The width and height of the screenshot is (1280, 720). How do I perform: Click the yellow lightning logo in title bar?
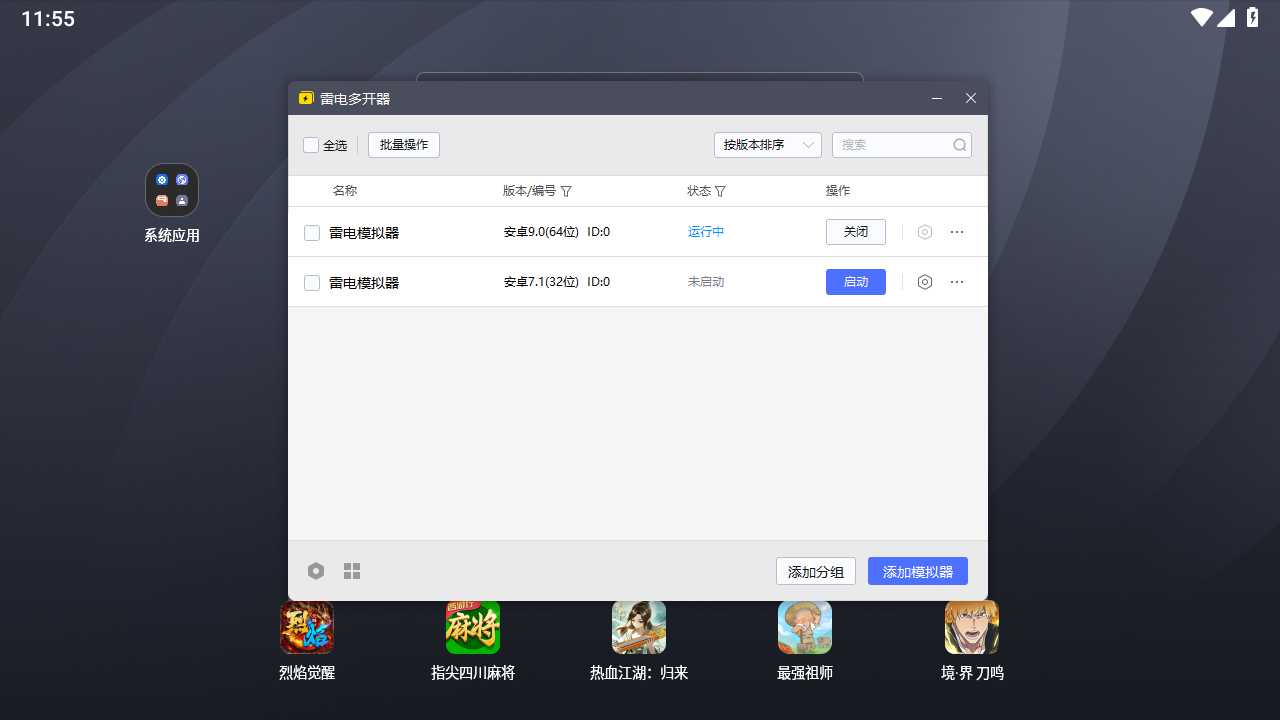[x=306, y=98]
